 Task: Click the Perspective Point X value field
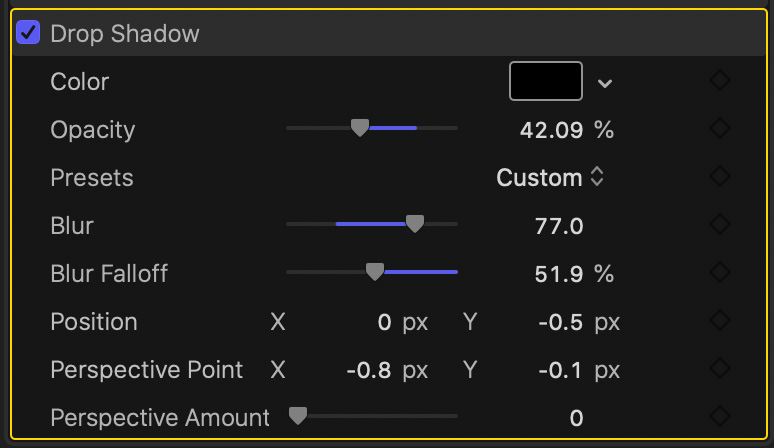point(368,370)
